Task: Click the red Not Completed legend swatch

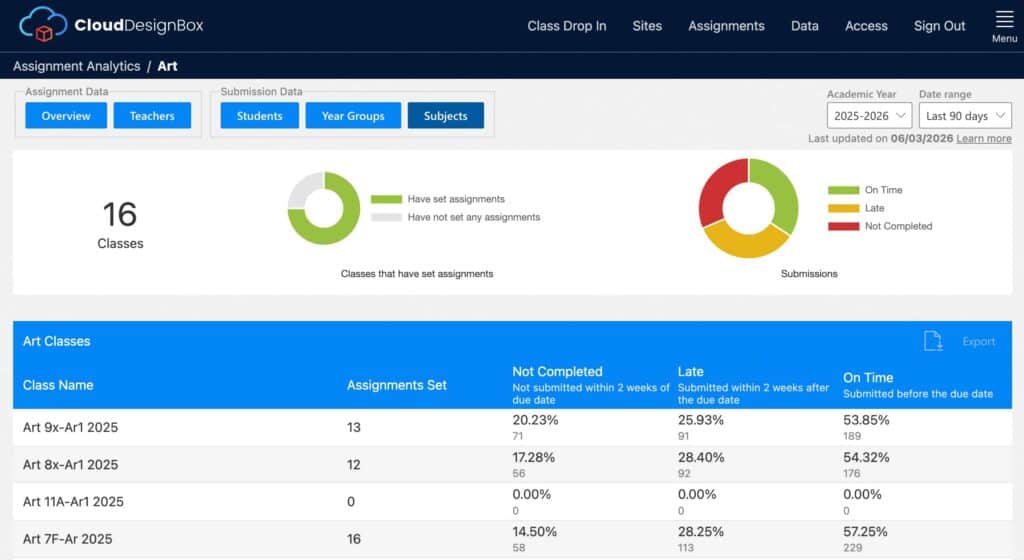Action: 843,226
